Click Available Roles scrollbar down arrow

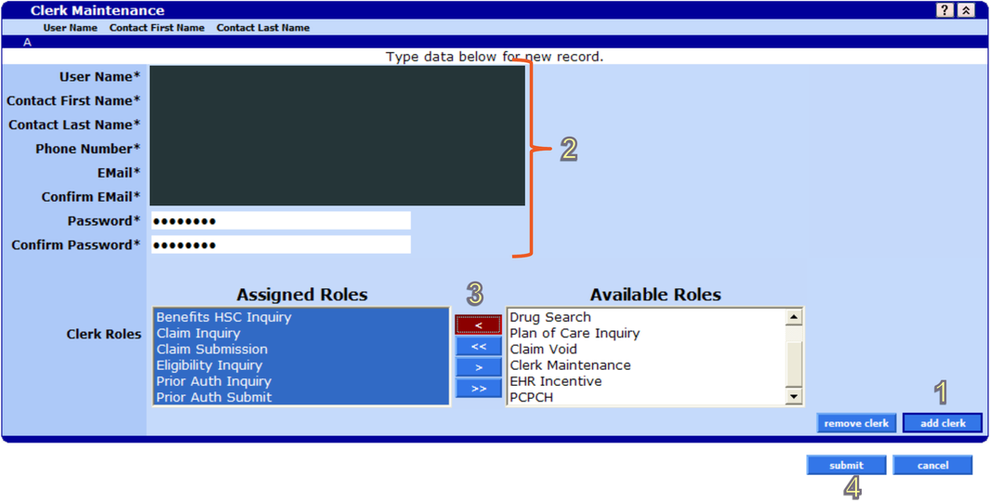click(793, 396)
